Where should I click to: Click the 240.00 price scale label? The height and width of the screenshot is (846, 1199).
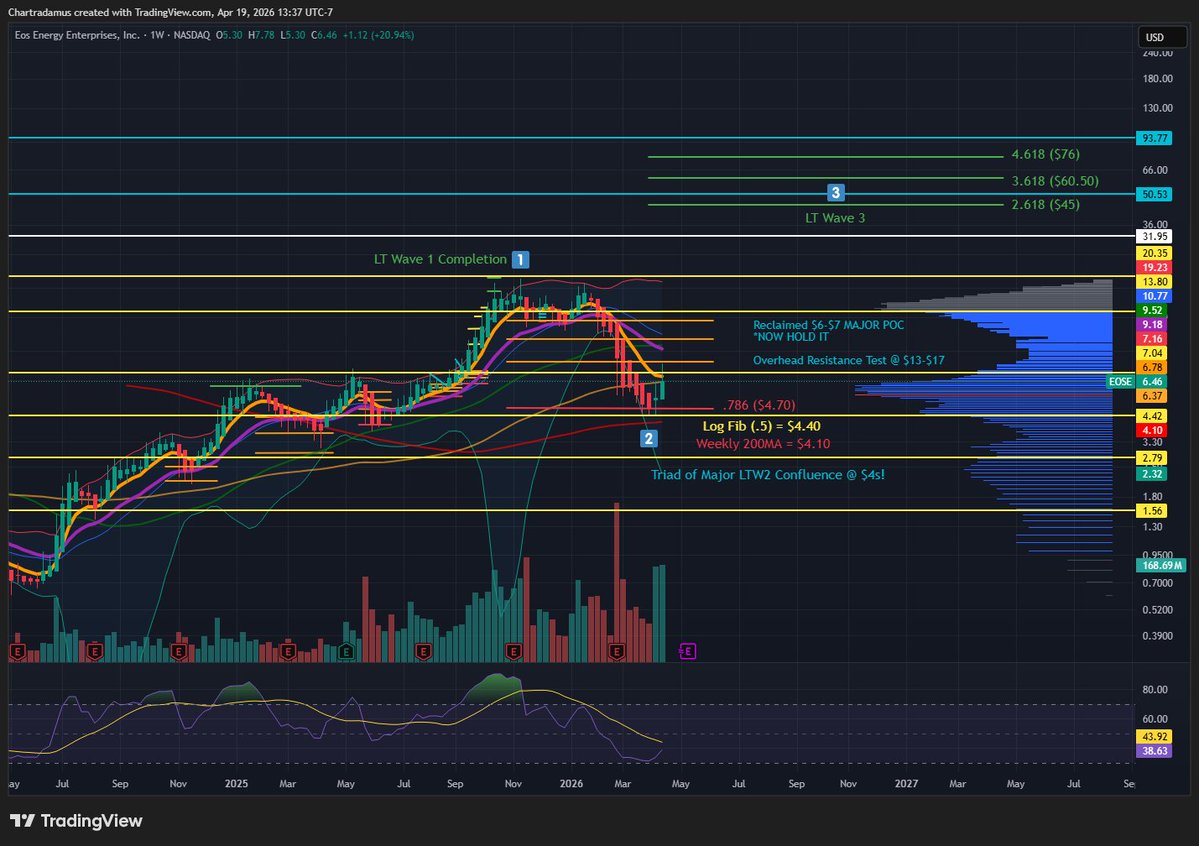[x=1158, y=54]
